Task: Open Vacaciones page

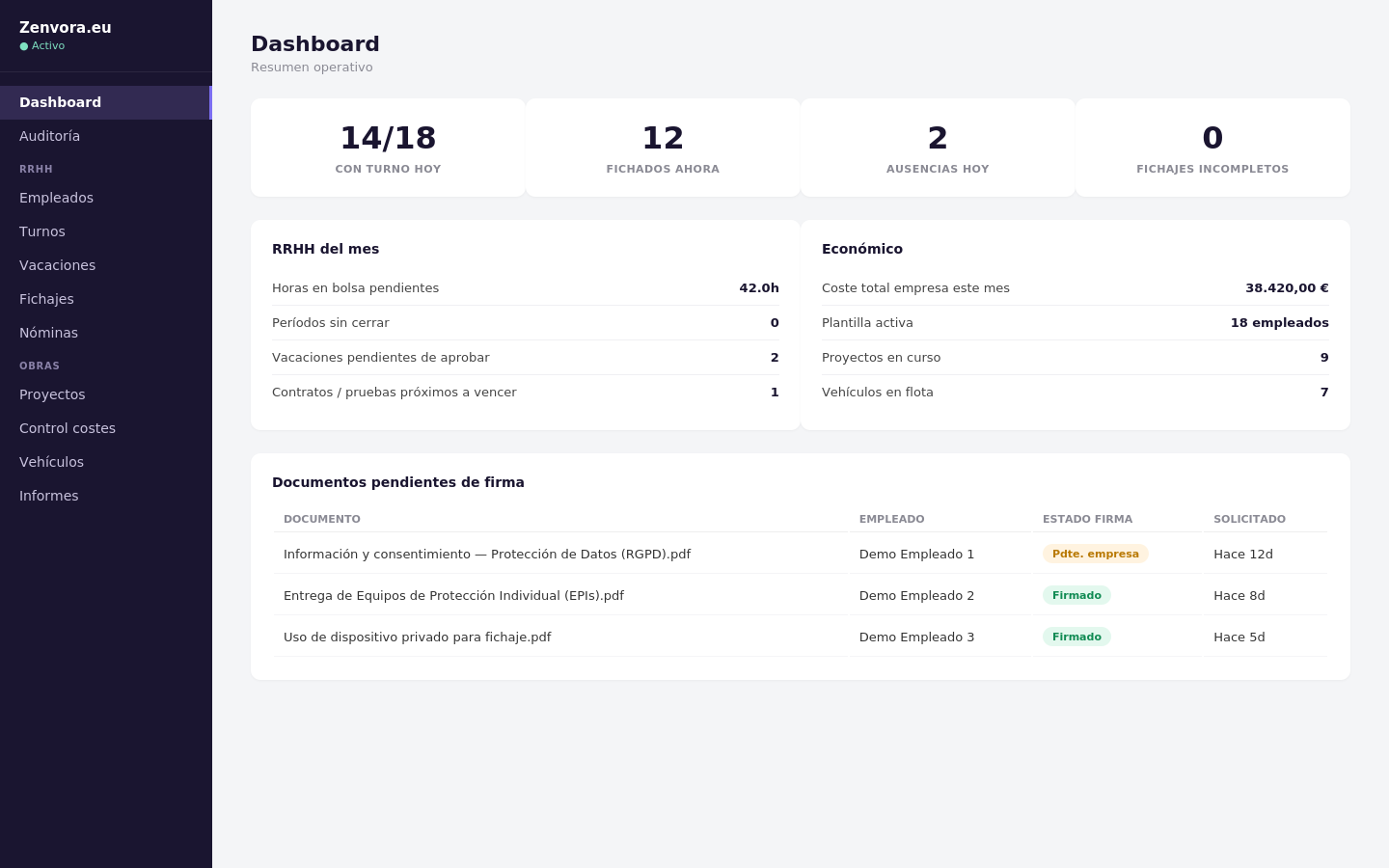Action: [105, 265]
